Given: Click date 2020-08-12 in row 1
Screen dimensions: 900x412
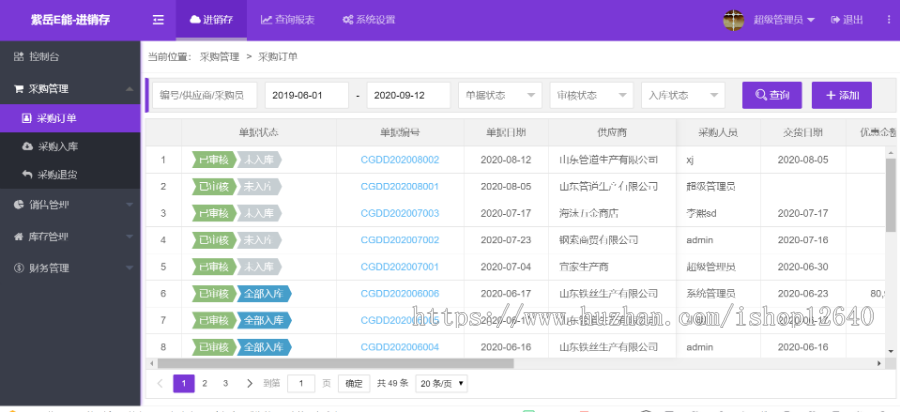Looking at the screenshot, I should tap(506, 160).
